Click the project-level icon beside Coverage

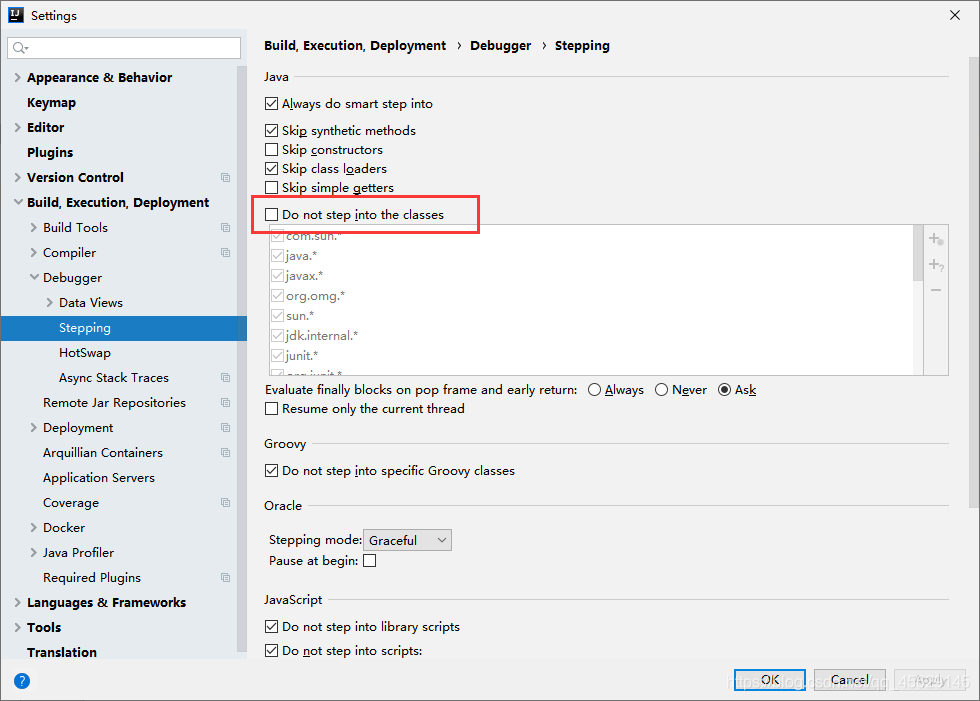(226, 502)
